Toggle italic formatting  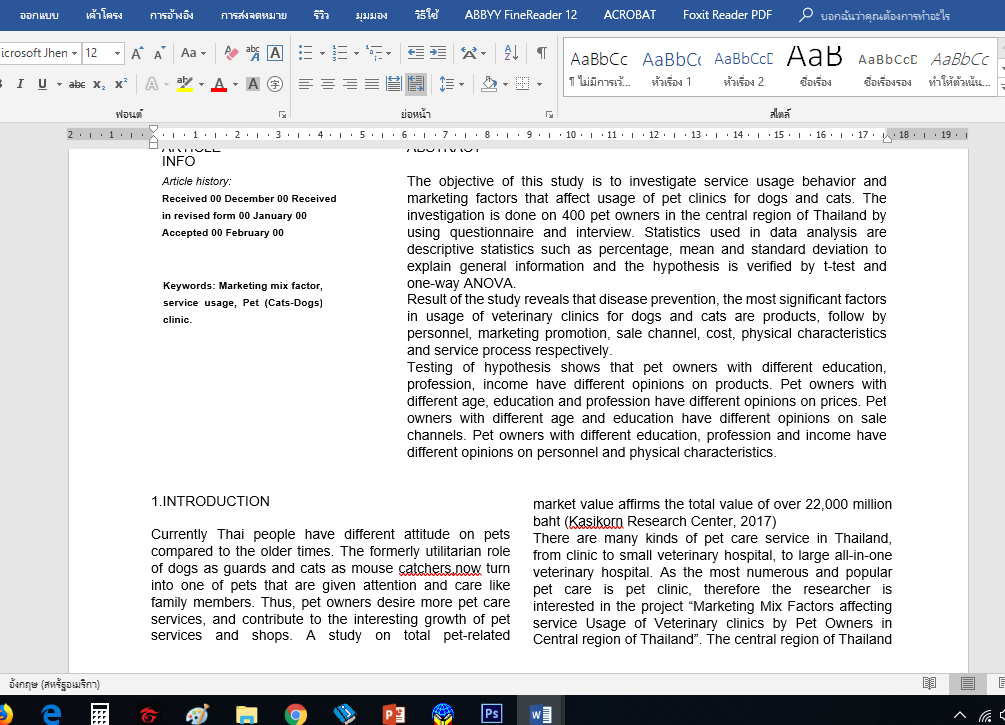(21, 84)
